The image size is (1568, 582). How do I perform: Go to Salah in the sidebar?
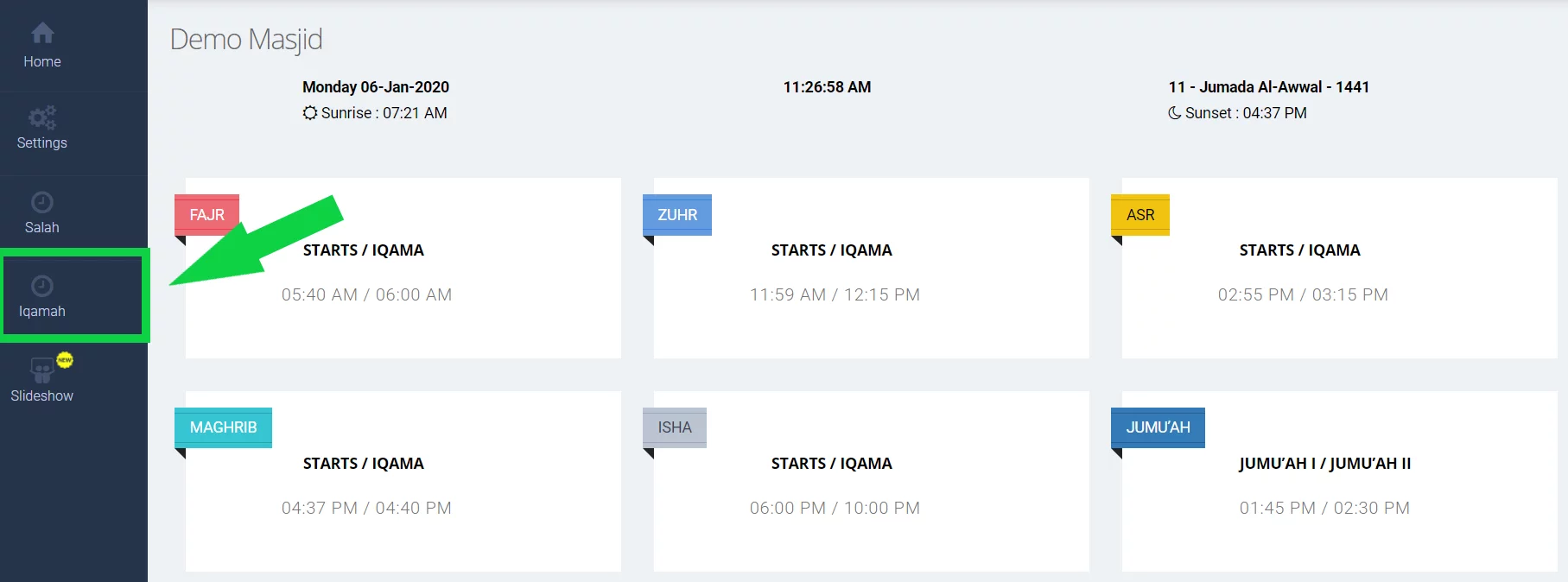pyautogui.click(x=42, y=227)
